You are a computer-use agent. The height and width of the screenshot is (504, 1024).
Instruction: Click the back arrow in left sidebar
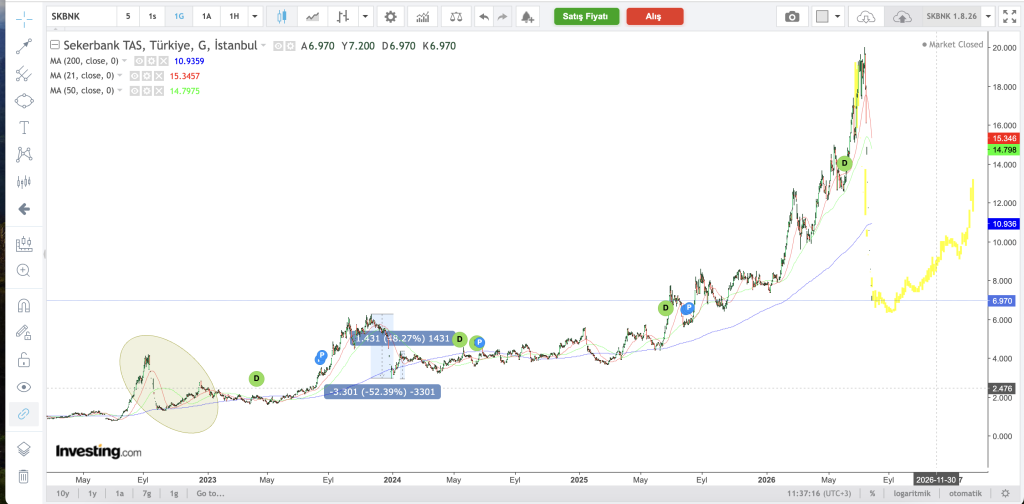coord(24,209)
